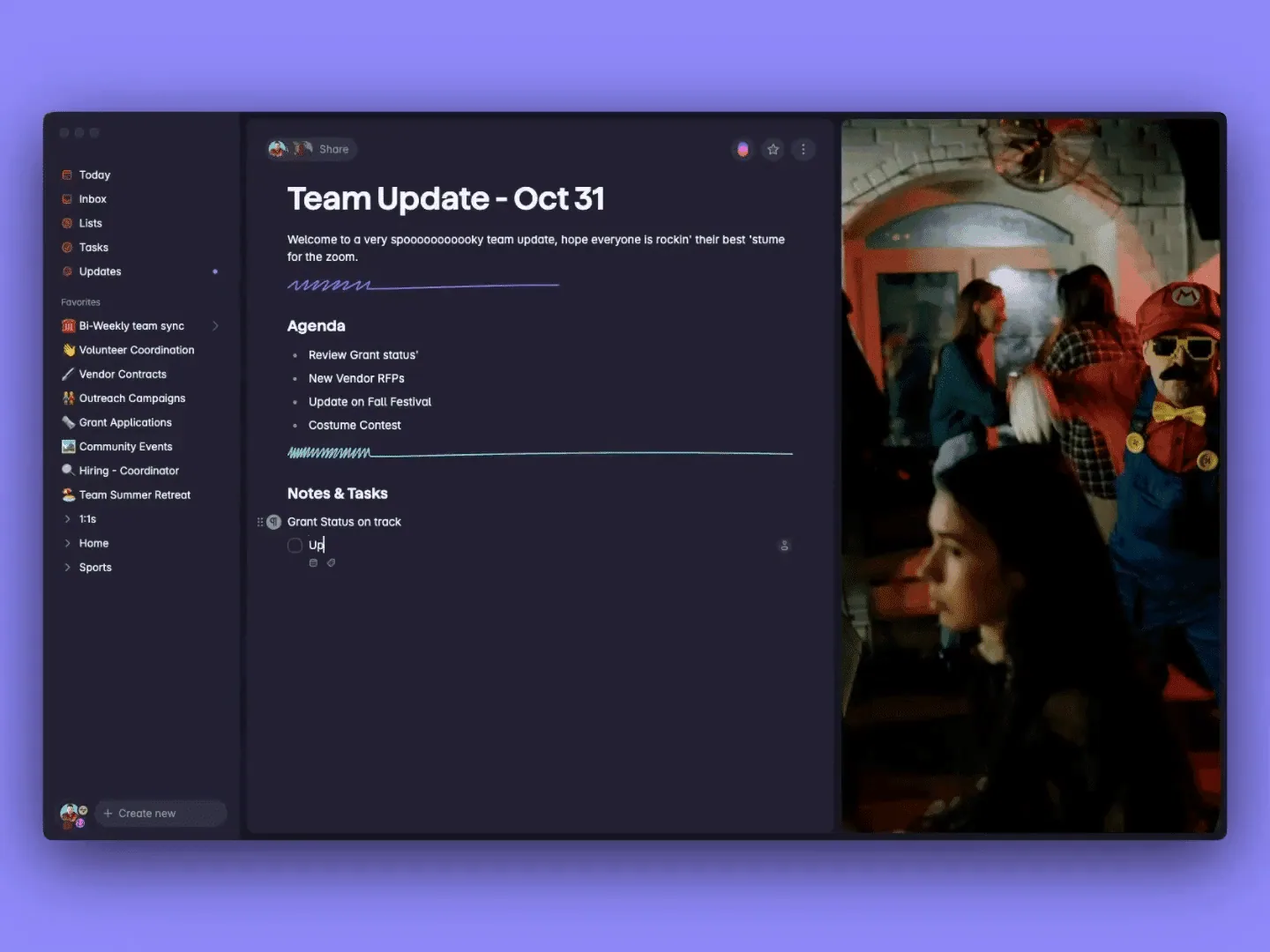Viewport: 1270px width, 952px height.
Task: Click the Bi-Weekly team sync emoji icon
Action: (x=68, y=326)
